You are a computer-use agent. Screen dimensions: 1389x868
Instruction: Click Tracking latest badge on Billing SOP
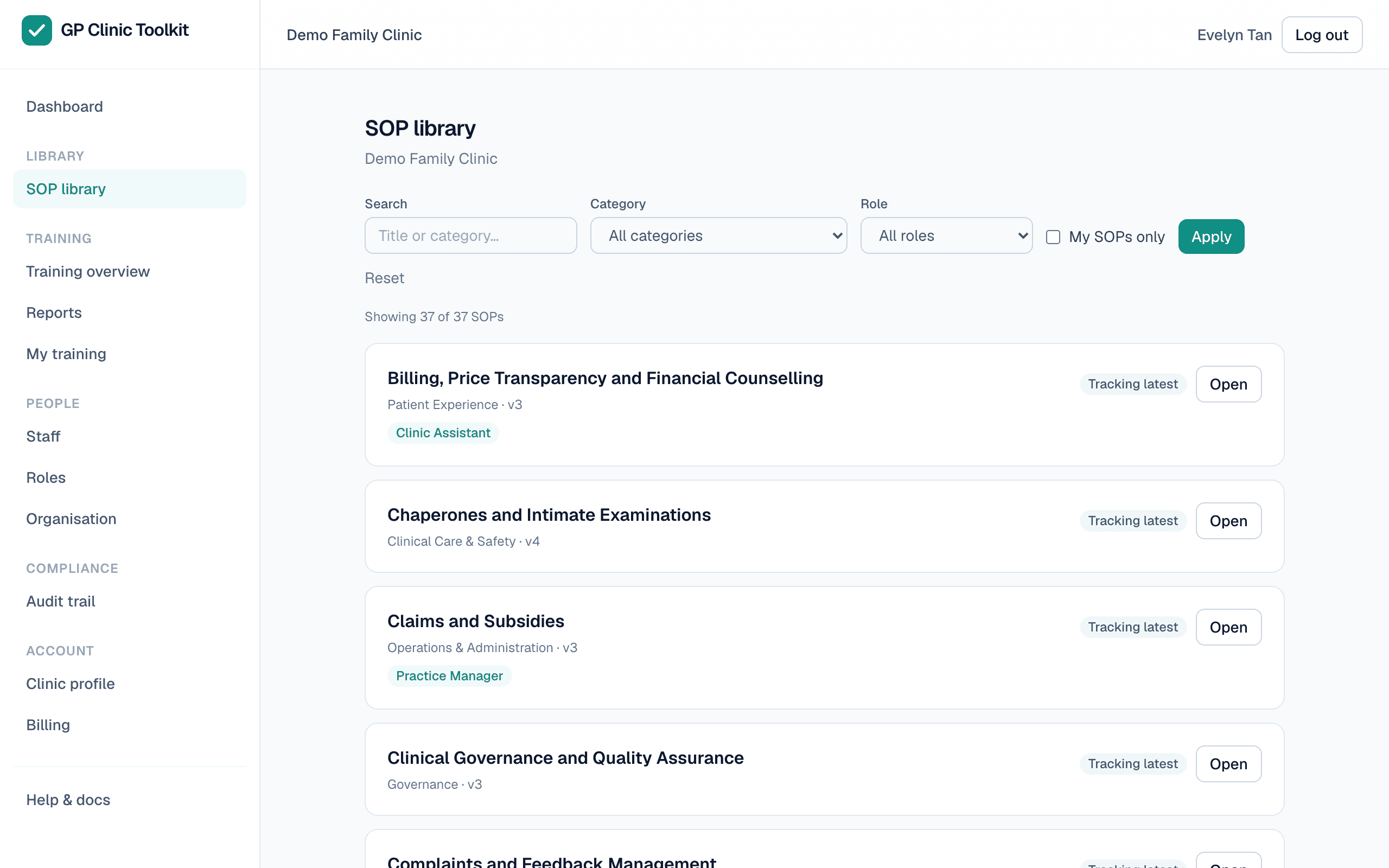pos(1132,384)
